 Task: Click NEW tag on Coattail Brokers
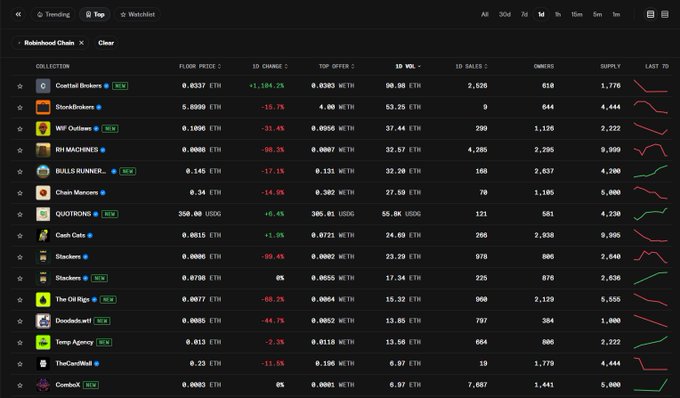coord(120,86)
